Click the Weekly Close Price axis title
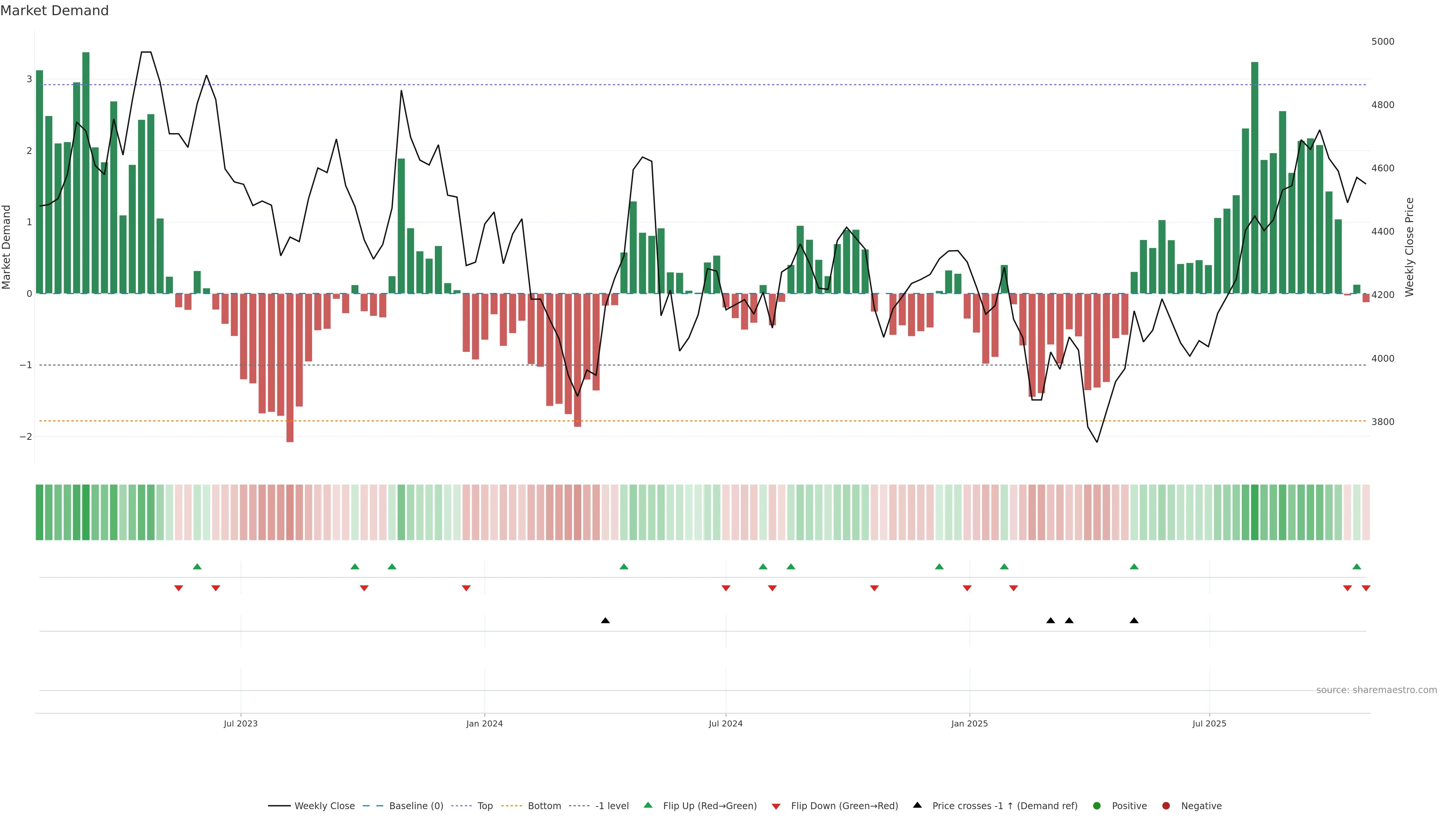1456x819 pixels. 1410,247
